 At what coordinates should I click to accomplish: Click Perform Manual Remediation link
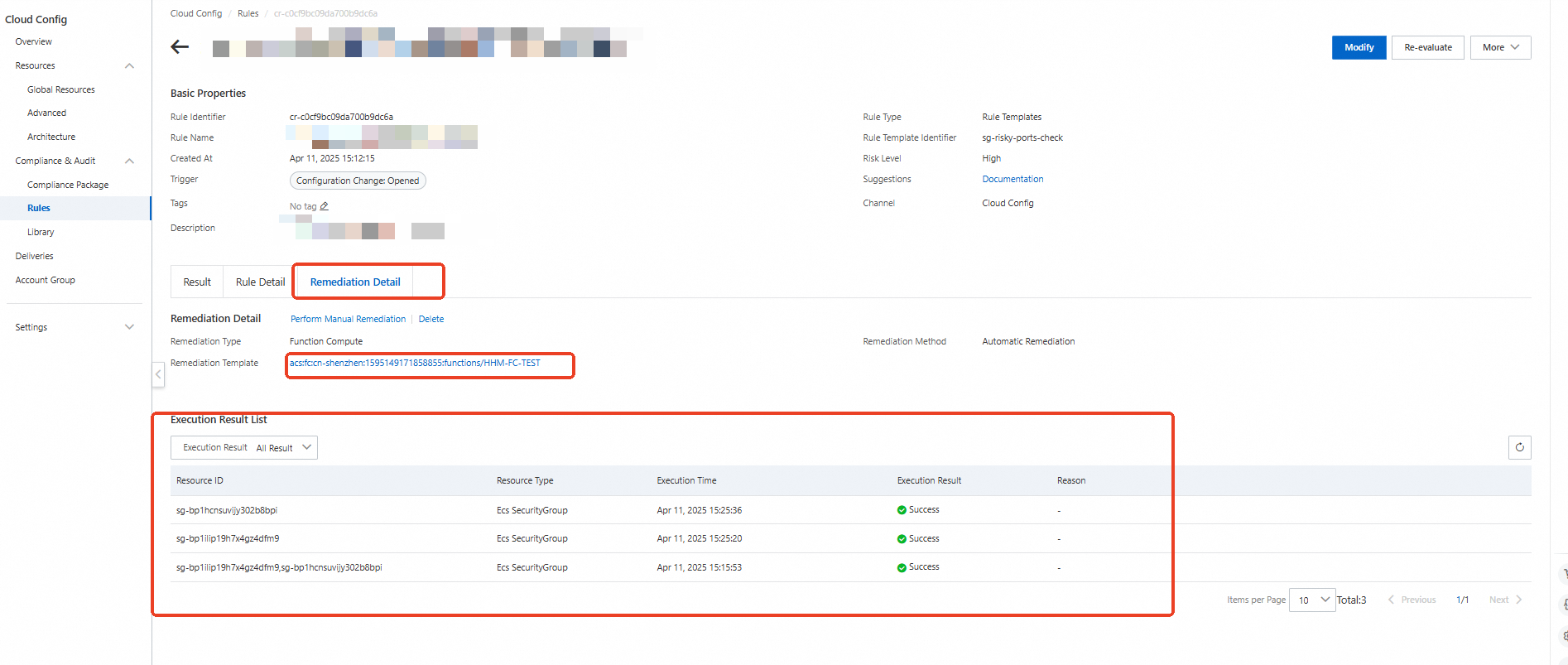click(348, 319)
